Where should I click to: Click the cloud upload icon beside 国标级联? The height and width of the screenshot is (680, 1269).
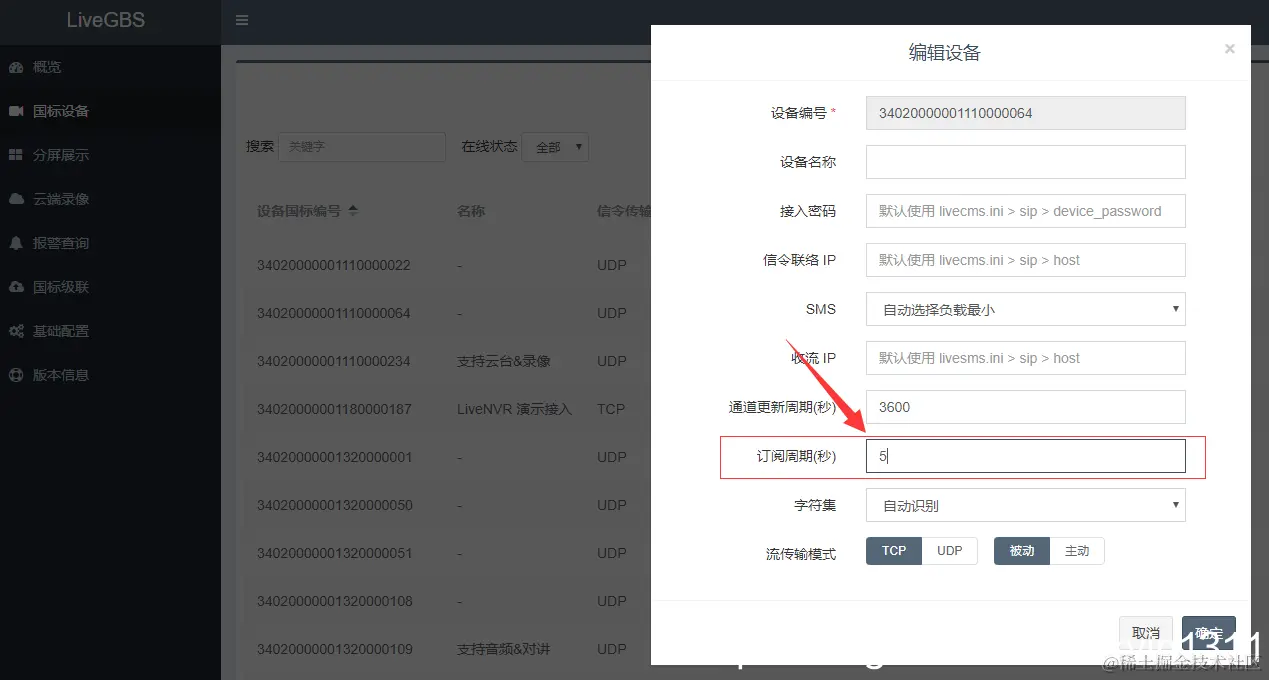point(16,287)
